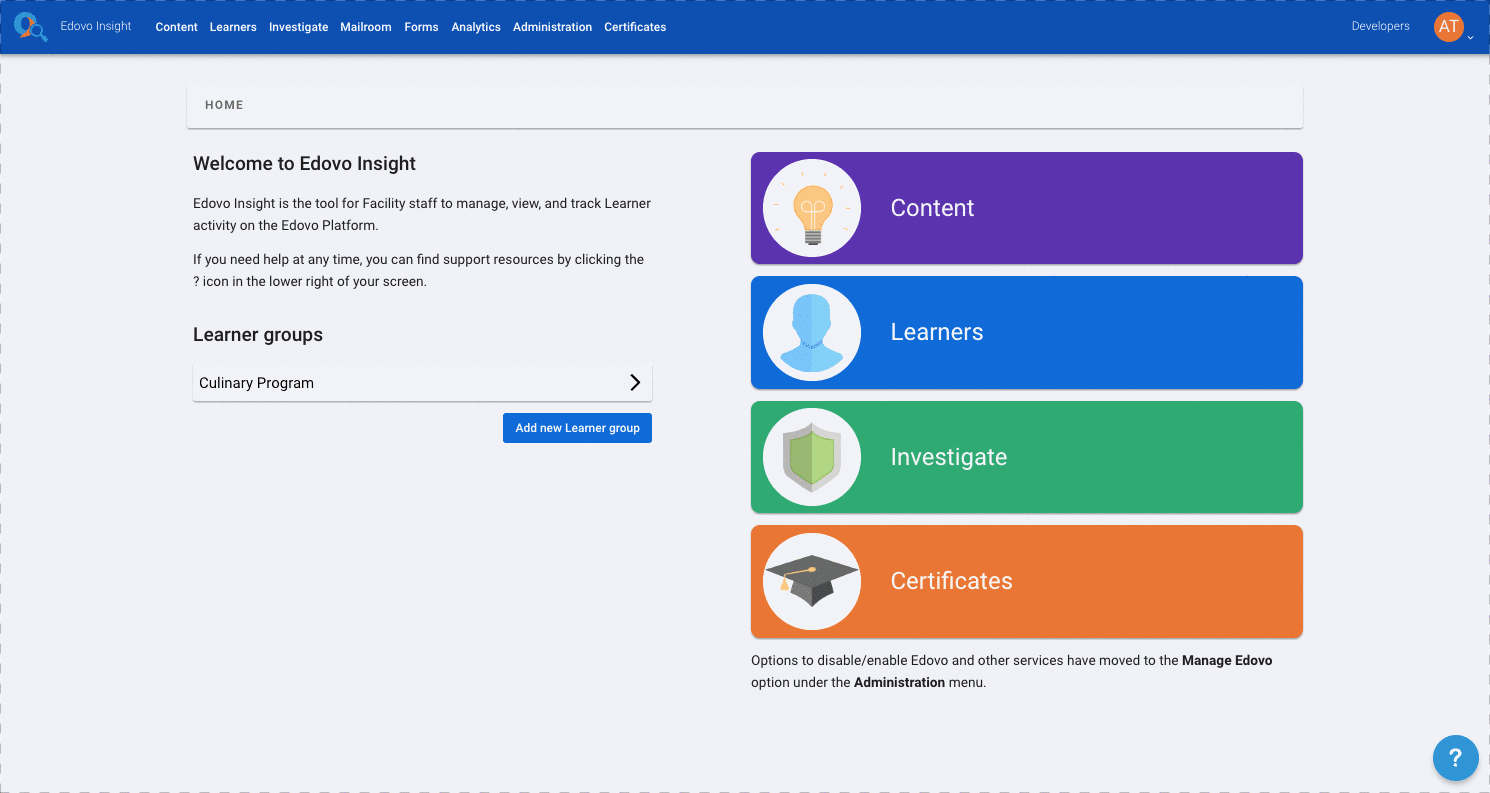
Task: Open the blue Learners card label
Action: (937, 332)
